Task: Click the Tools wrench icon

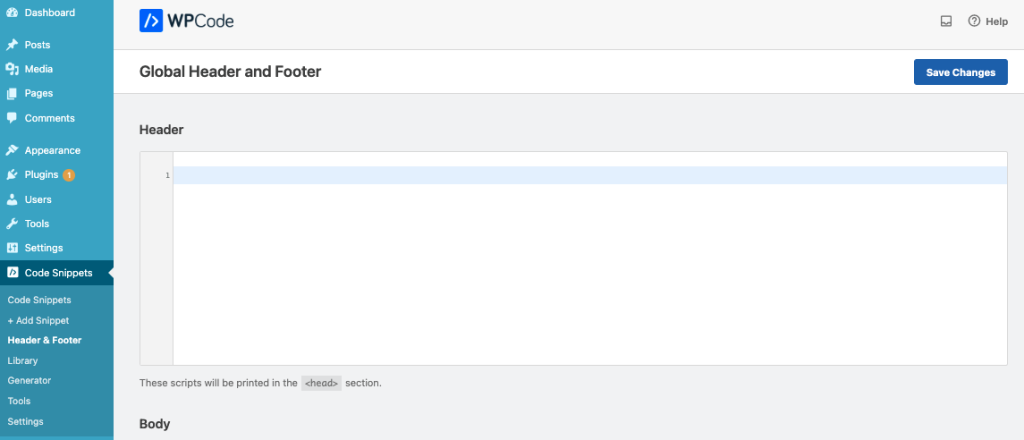Action: (x=12, y=224)
